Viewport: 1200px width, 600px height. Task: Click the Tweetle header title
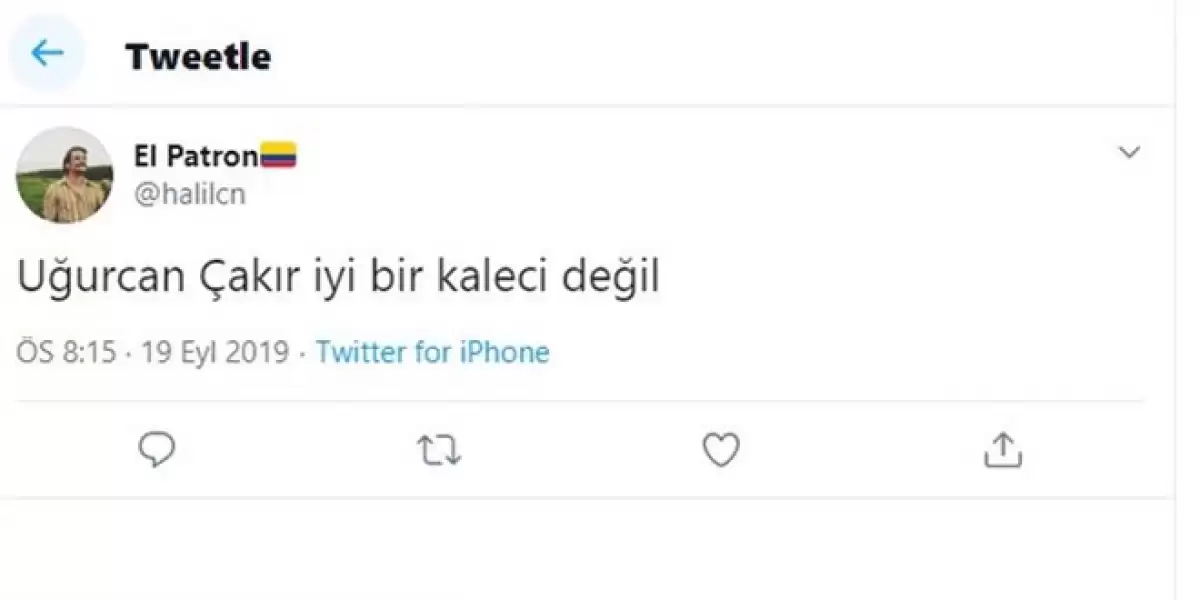click(x=198, y=56)
